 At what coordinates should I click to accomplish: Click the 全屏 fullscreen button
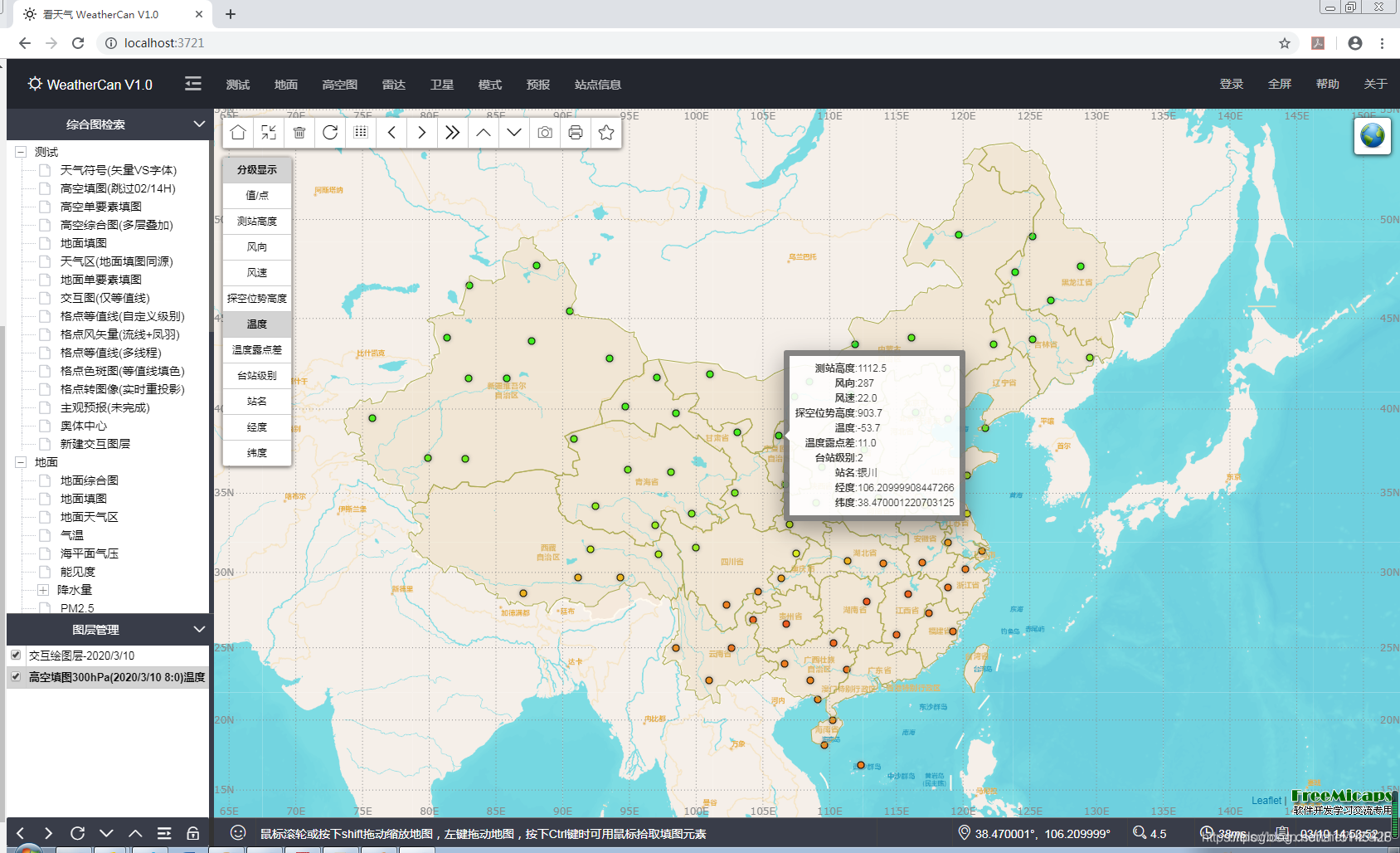pos(1280,84)
